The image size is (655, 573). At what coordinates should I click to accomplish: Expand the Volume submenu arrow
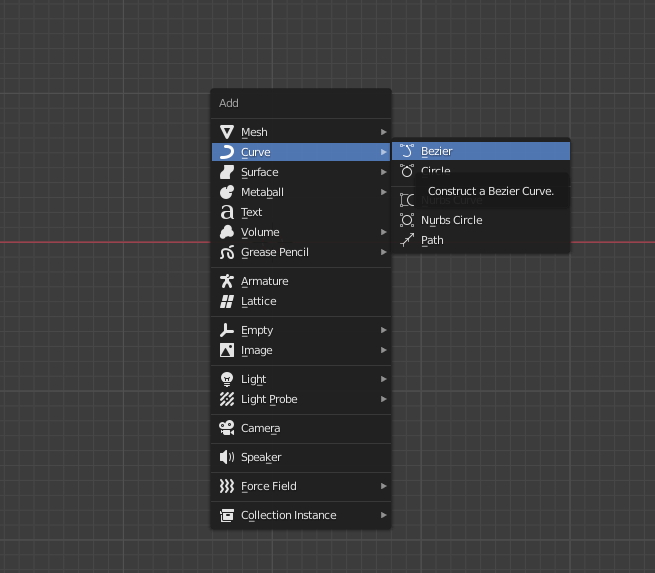click(x=383, y=232)
